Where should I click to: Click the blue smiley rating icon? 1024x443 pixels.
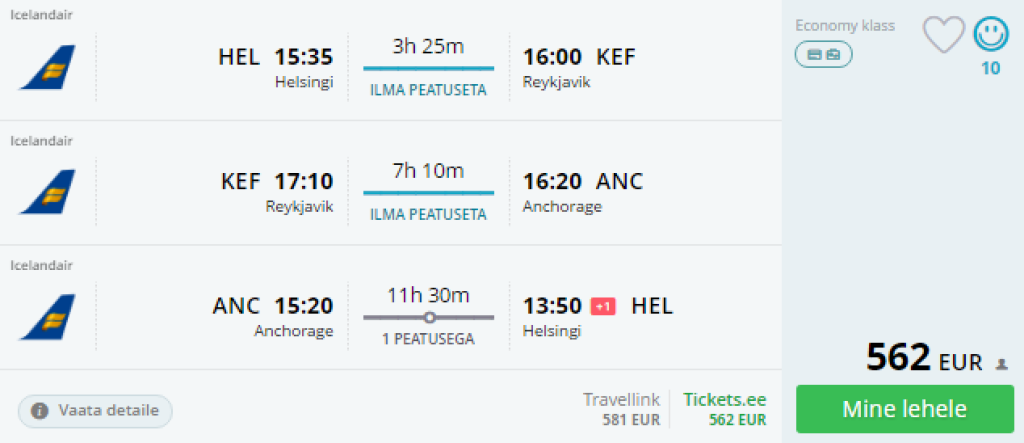[x=990, y=34]
